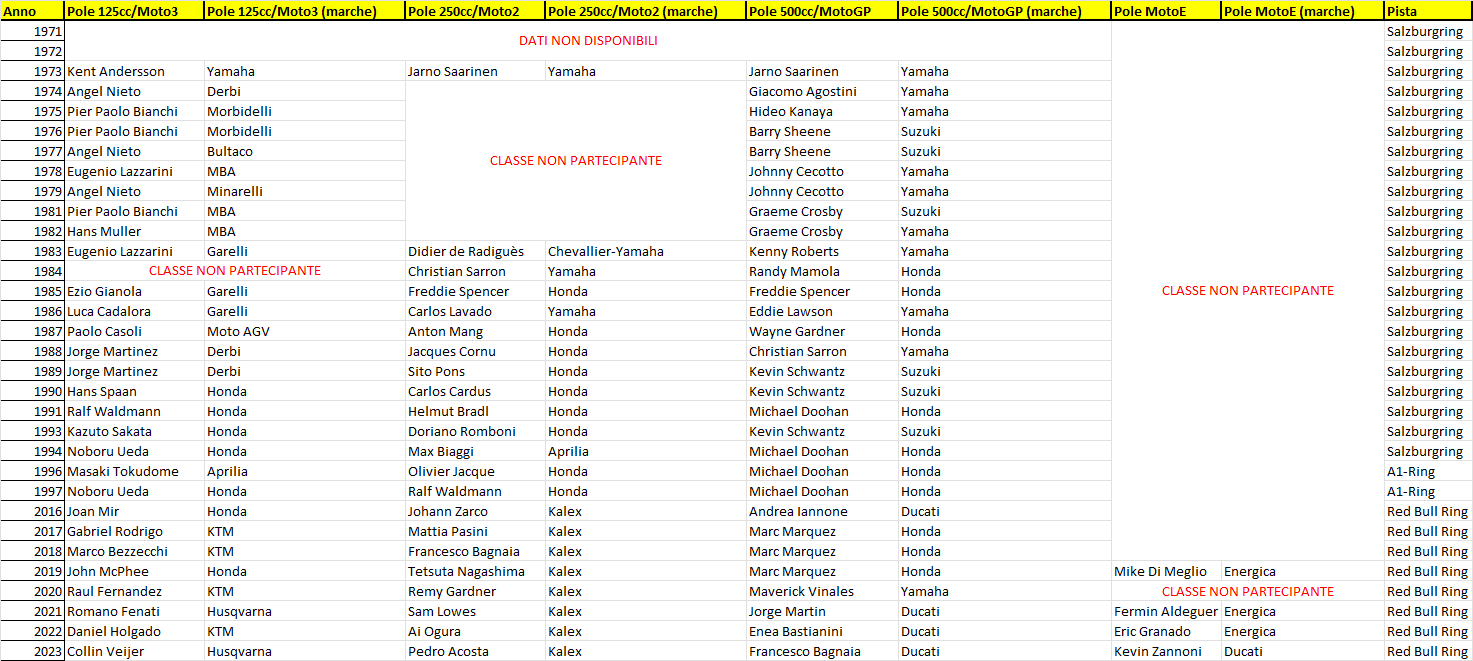Select the Helmut Bradl cell
The image size is (1473, 661).
pyautogui.click(x=475, y=411)
